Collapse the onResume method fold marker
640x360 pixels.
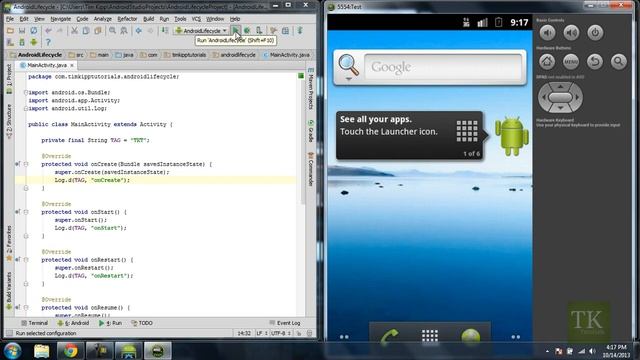point(26,308)
